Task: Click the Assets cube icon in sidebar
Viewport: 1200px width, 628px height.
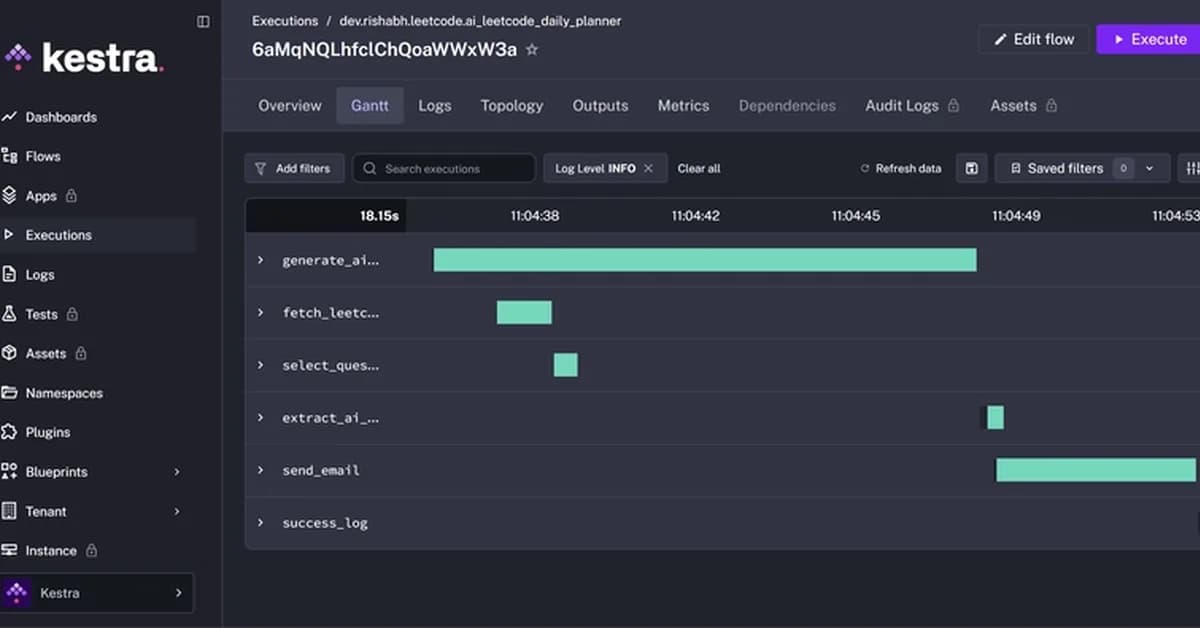Action: (9, 353)
